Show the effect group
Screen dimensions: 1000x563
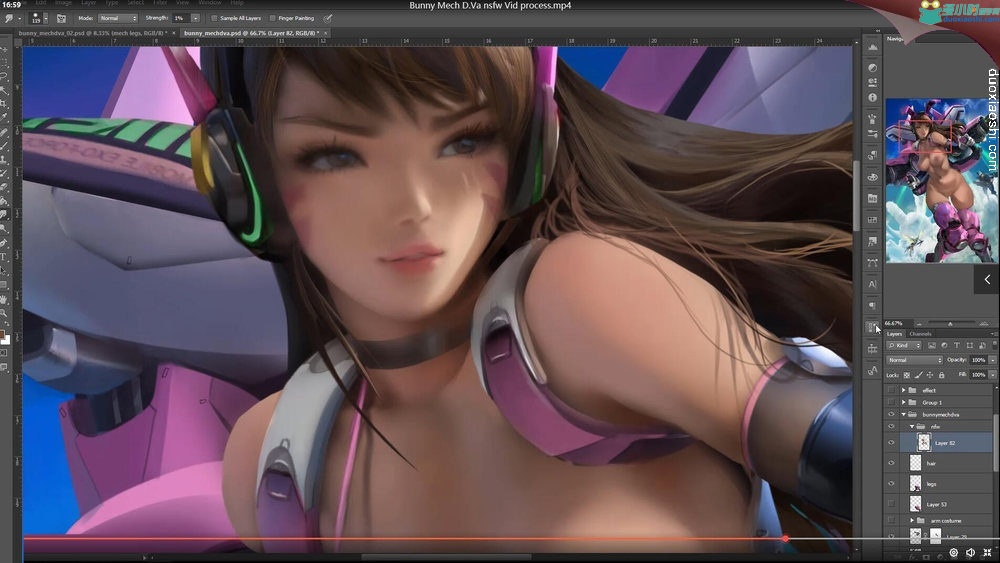(x=891, y=390)
